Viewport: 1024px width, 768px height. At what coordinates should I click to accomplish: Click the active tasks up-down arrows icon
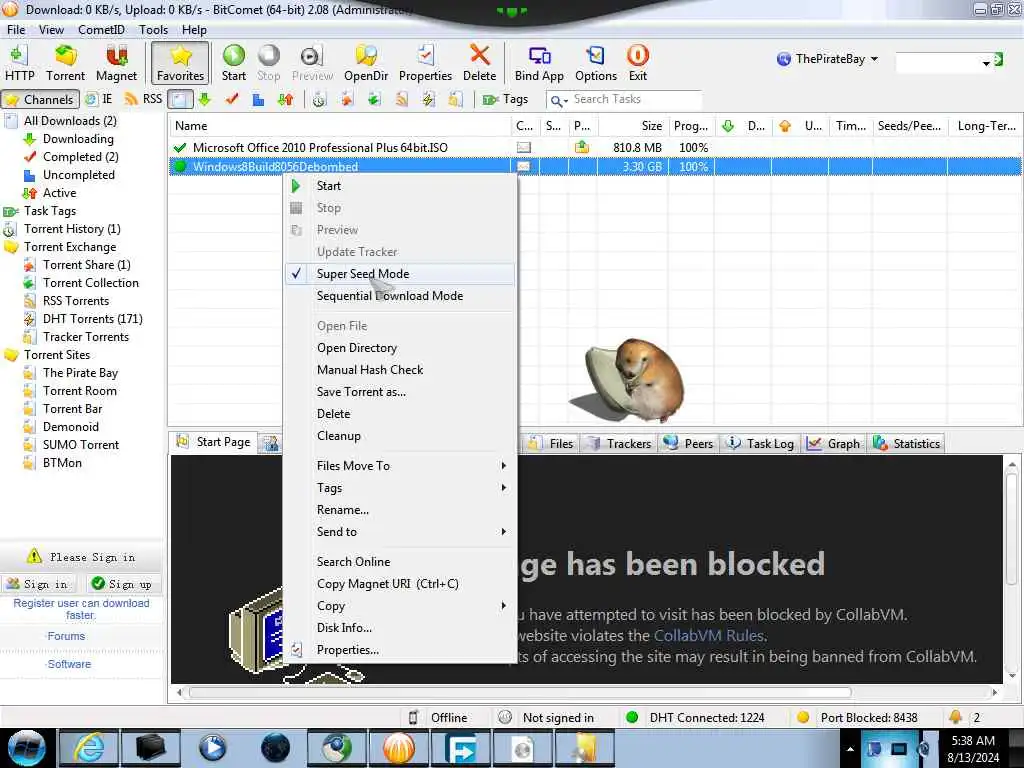(x=285, y=99)
